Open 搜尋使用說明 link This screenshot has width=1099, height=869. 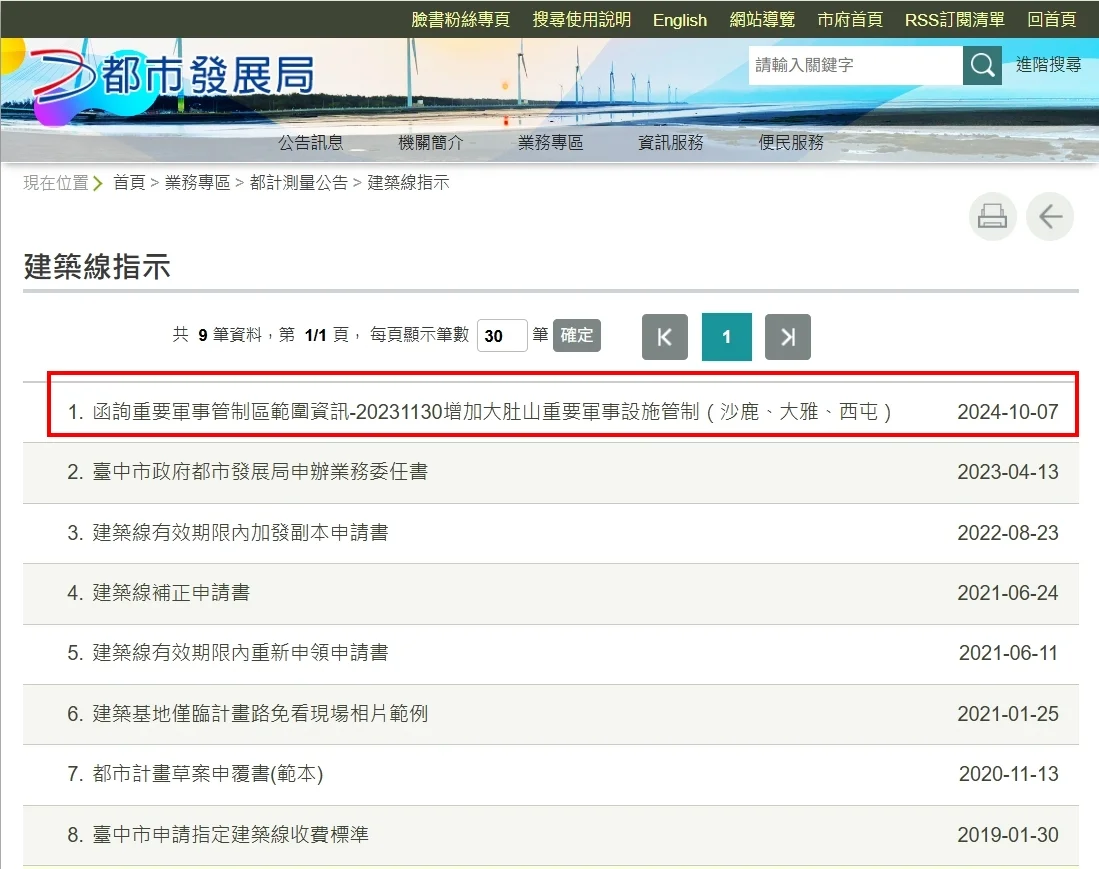[582, 20]
